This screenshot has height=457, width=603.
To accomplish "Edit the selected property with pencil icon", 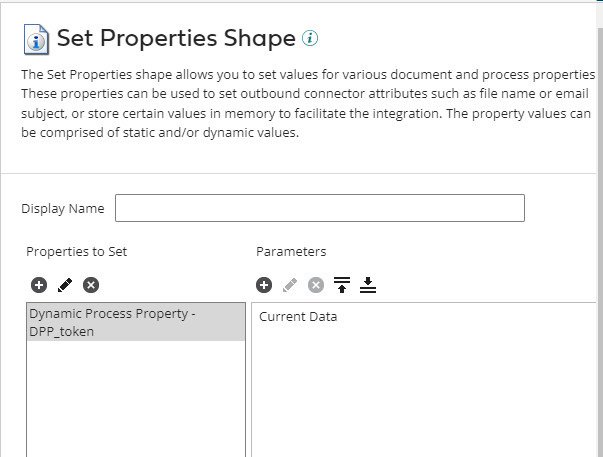I will point(65,285).
